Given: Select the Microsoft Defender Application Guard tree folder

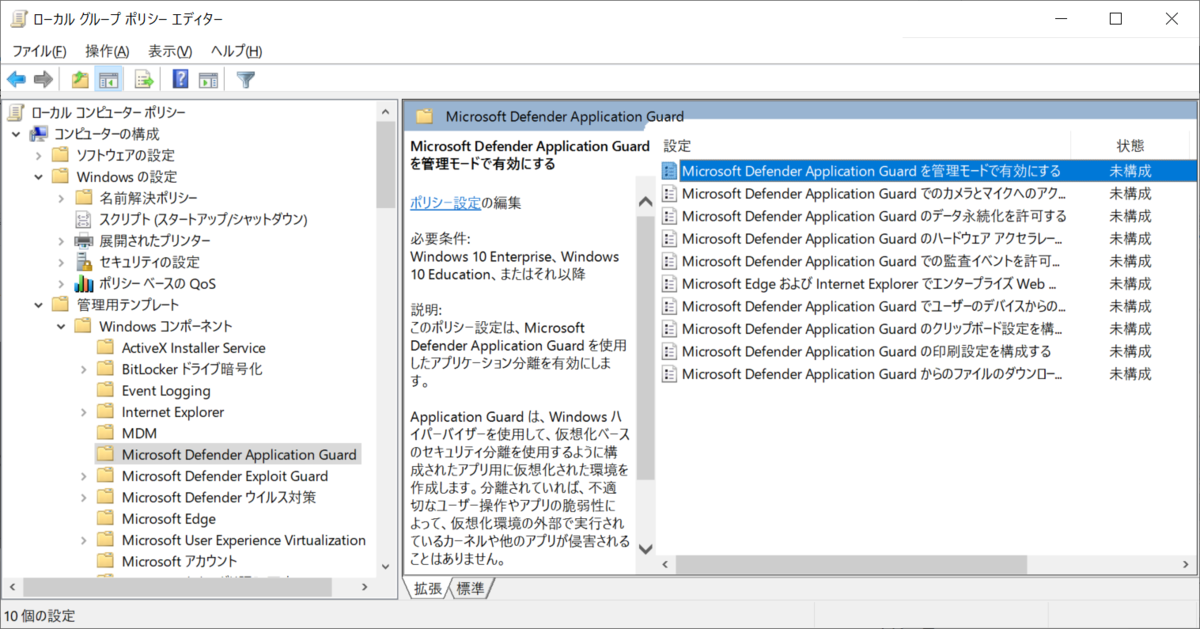Looking at the screenshot, I should [239, 455].
